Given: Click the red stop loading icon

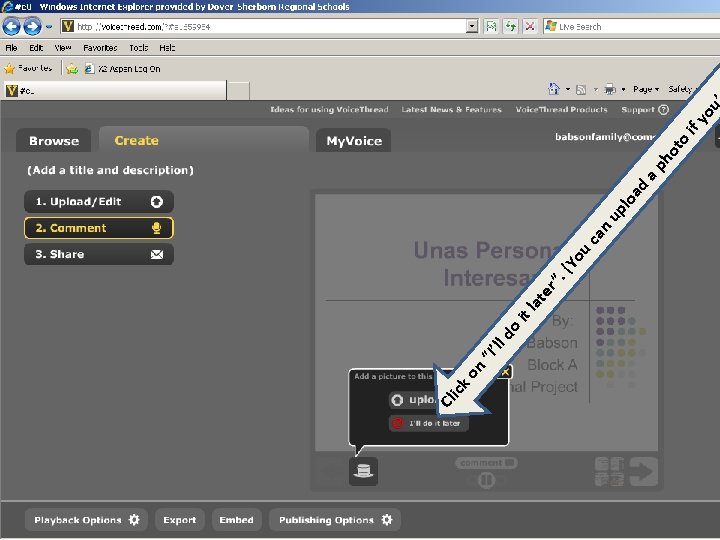Looking at the screenshot, I should point(529,27).
